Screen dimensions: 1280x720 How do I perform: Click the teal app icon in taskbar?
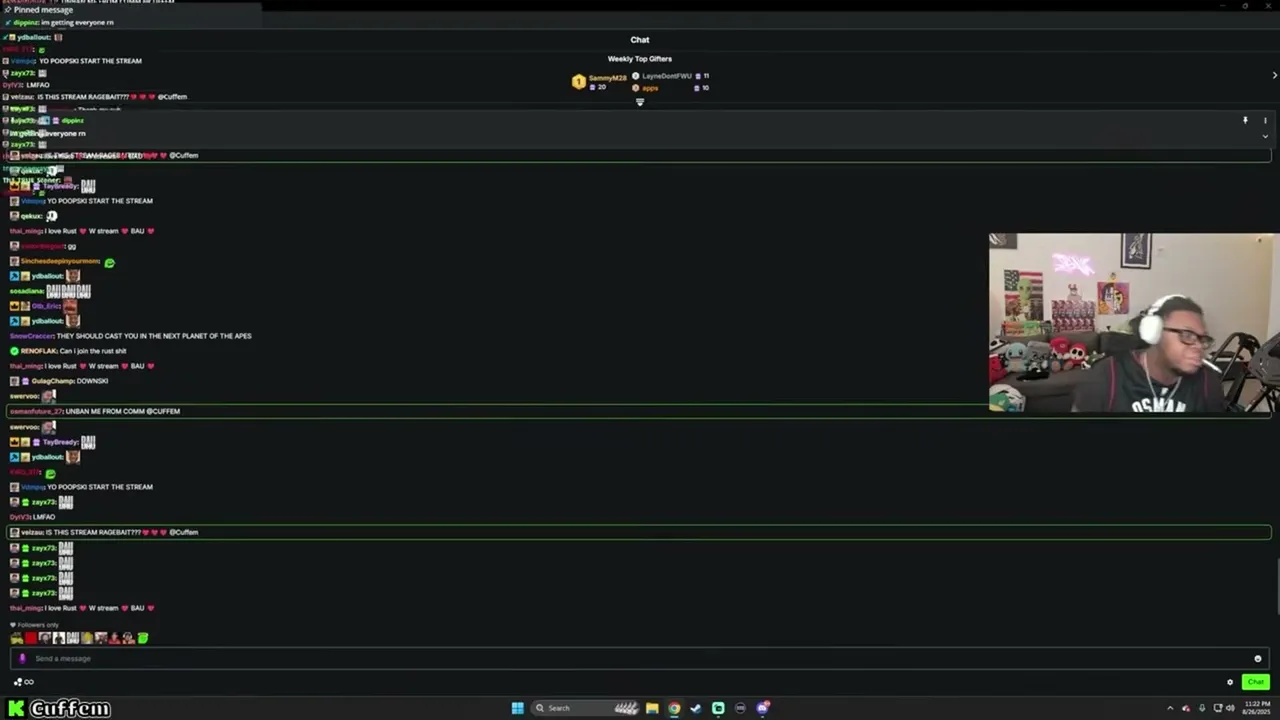[x=718, y=708]
